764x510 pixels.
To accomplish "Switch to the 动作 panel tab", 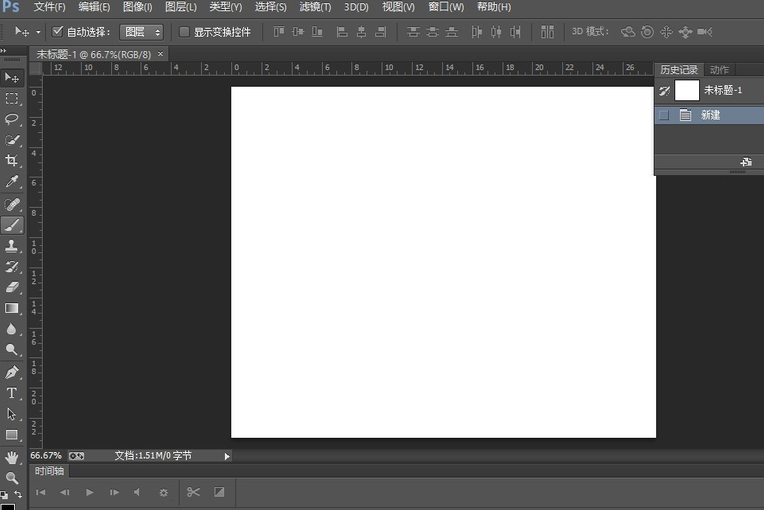I will 719,70.
